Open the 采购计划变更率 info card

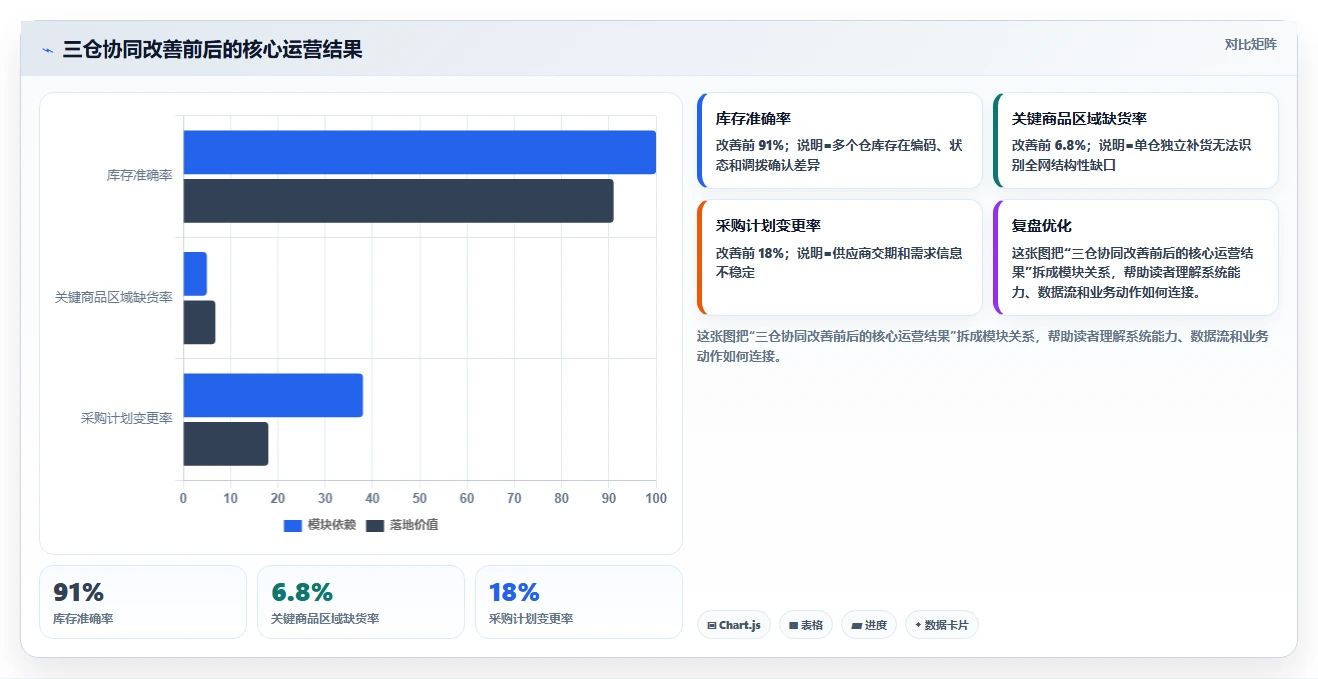click(x=840, y=257)
